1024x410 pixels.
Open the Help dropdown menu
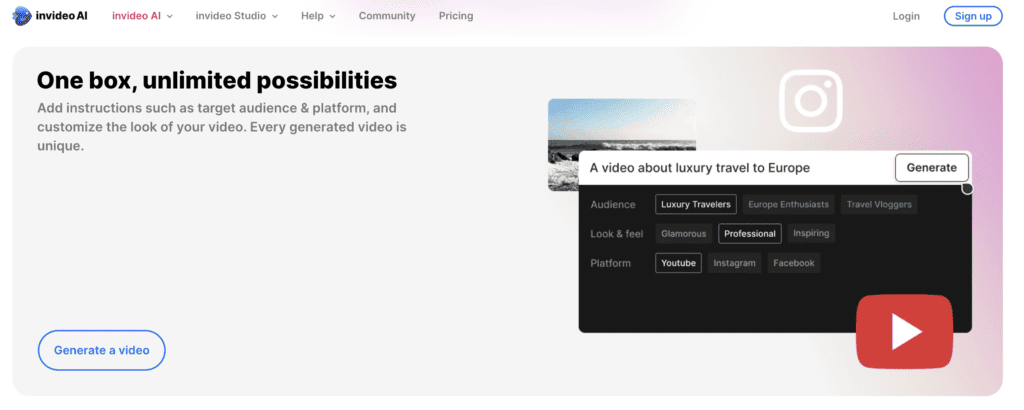[x=318, y=16]
